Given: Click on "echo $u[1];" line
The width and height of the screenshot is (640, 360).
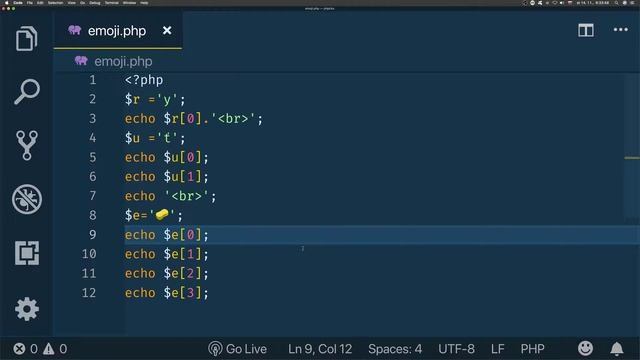Looking at the screenshot, I should click(167, 177).
